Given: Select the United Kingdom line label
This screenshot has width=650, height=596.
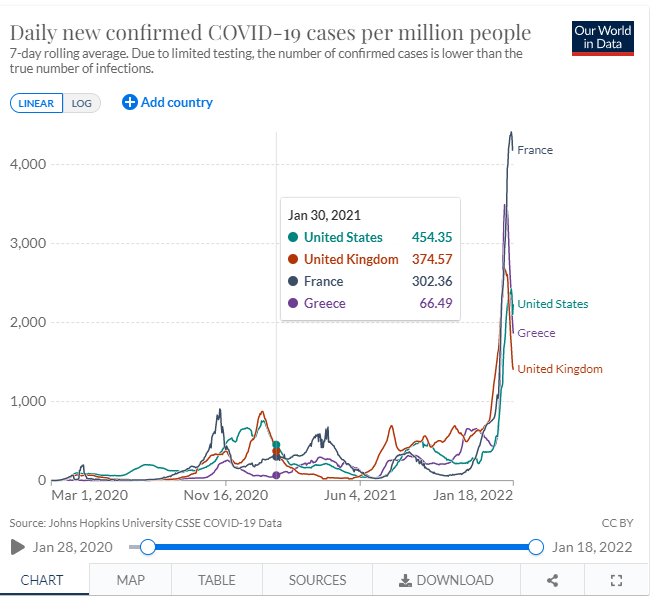Looking at the screenshot, I should pyautogui.click(x=560, y=369).
